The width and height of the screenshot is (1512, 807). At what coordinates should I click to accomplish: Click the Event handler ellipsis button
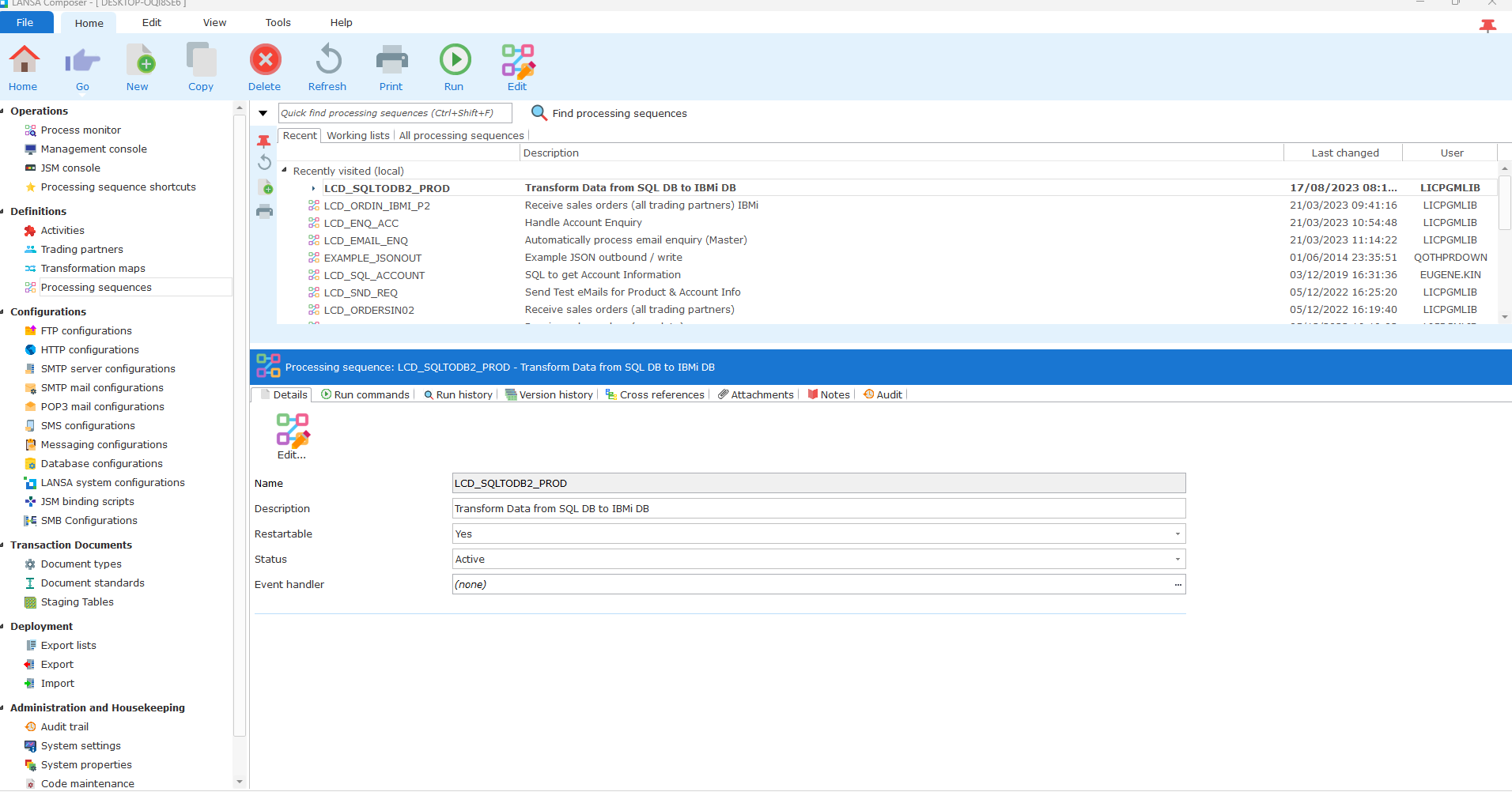tap(1178, 585)
